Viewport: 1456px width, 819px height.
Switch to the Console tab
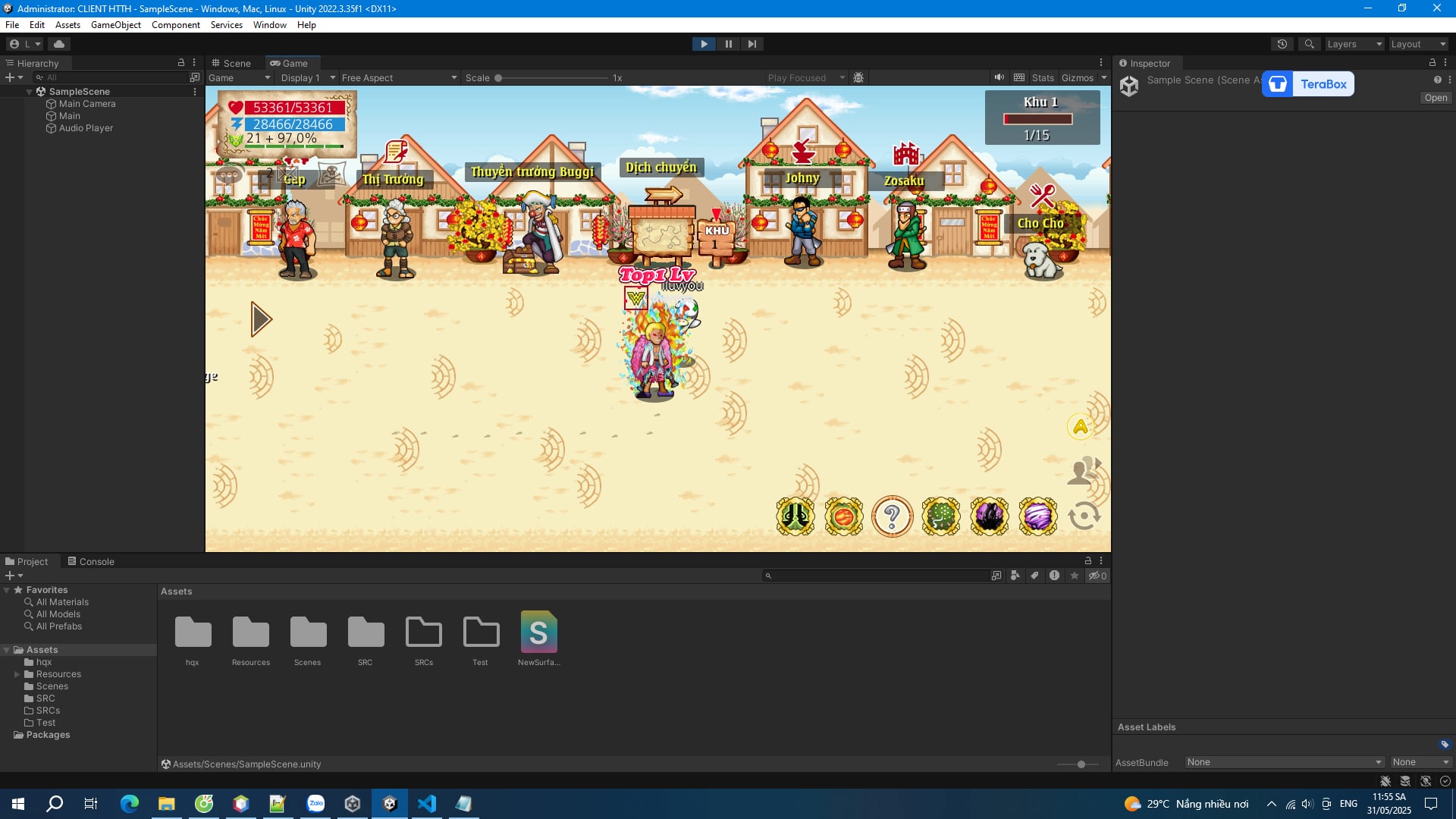click(x=91, y=562)
